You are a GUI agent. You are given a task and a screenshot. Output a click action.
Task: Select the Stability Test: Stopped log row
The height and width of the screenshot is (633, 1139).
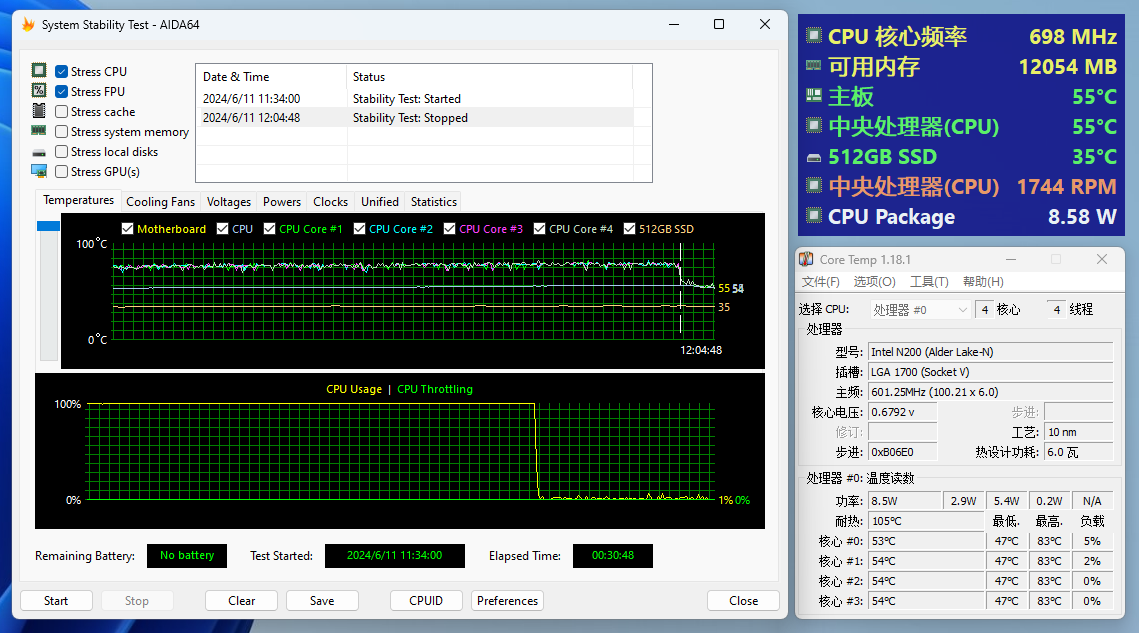click(x=416, y=118)
